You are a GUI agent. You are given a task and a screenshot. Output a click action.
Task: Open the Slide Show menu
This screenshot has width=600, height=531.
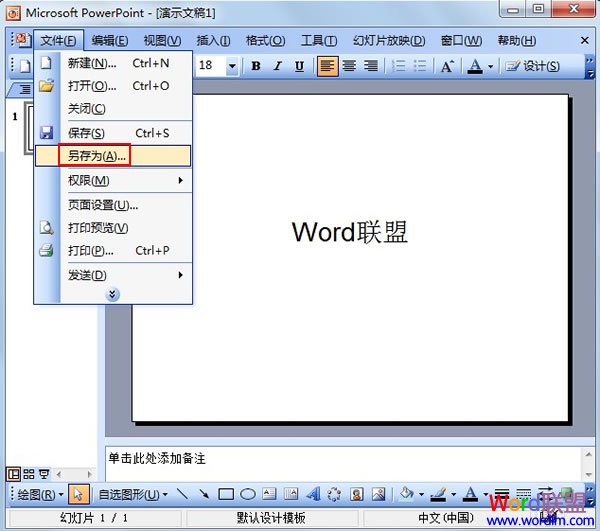[x=389, y=40]
